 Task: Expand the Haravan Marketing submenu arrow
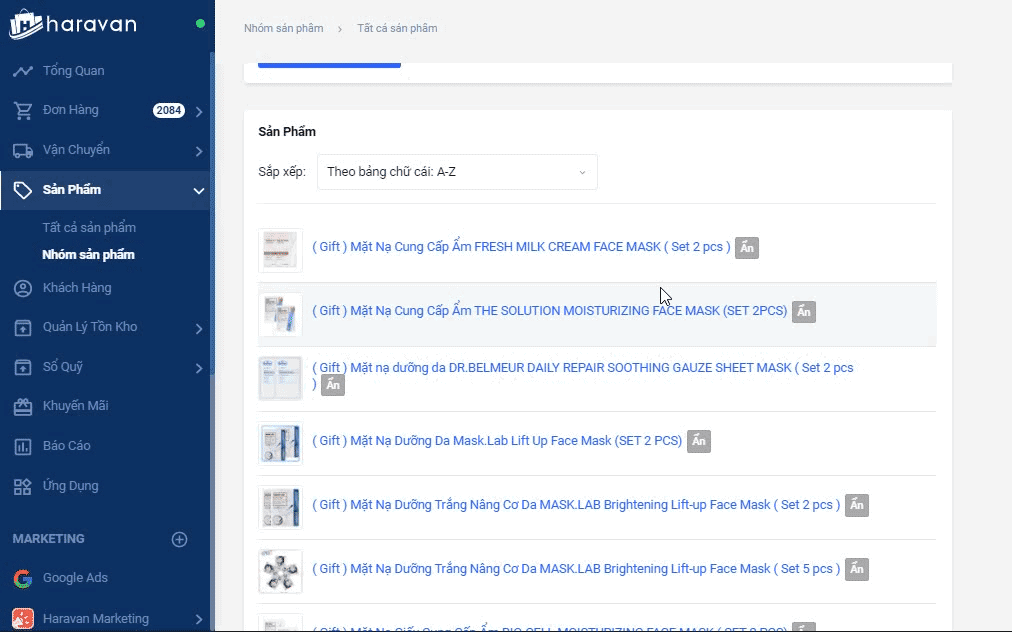click(x=199, y=619)
